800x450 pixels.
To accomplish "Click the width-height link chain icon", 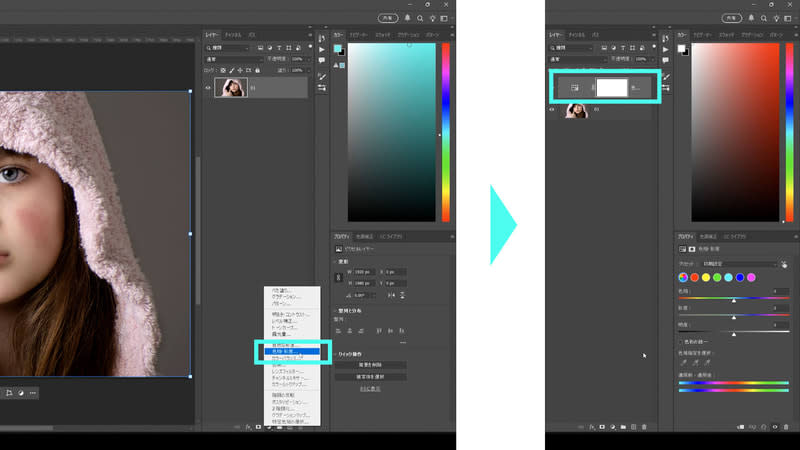I will (x=337, y=277).
